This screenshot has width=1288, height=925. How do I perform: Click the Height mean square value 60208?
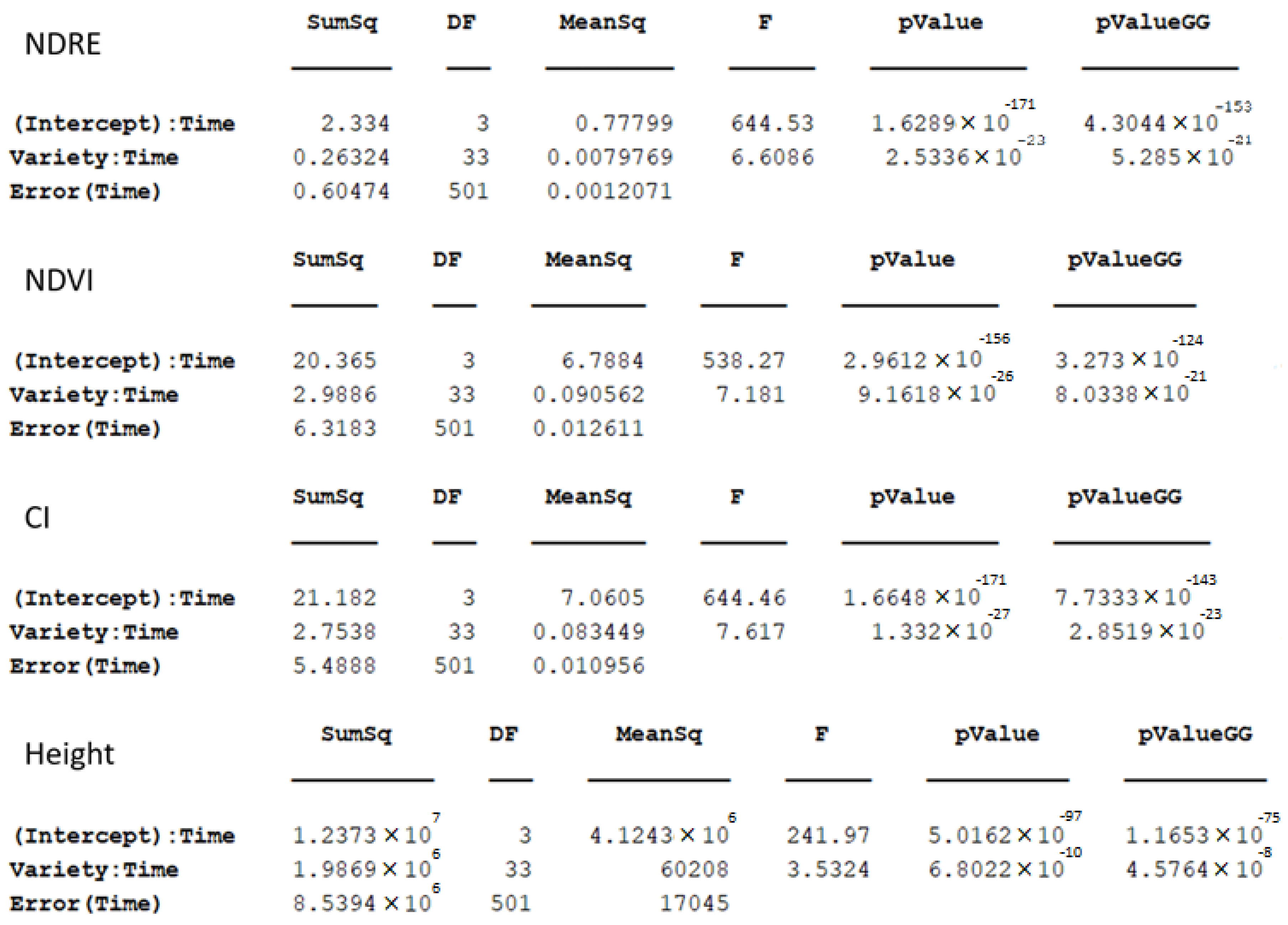coord(694,869)
